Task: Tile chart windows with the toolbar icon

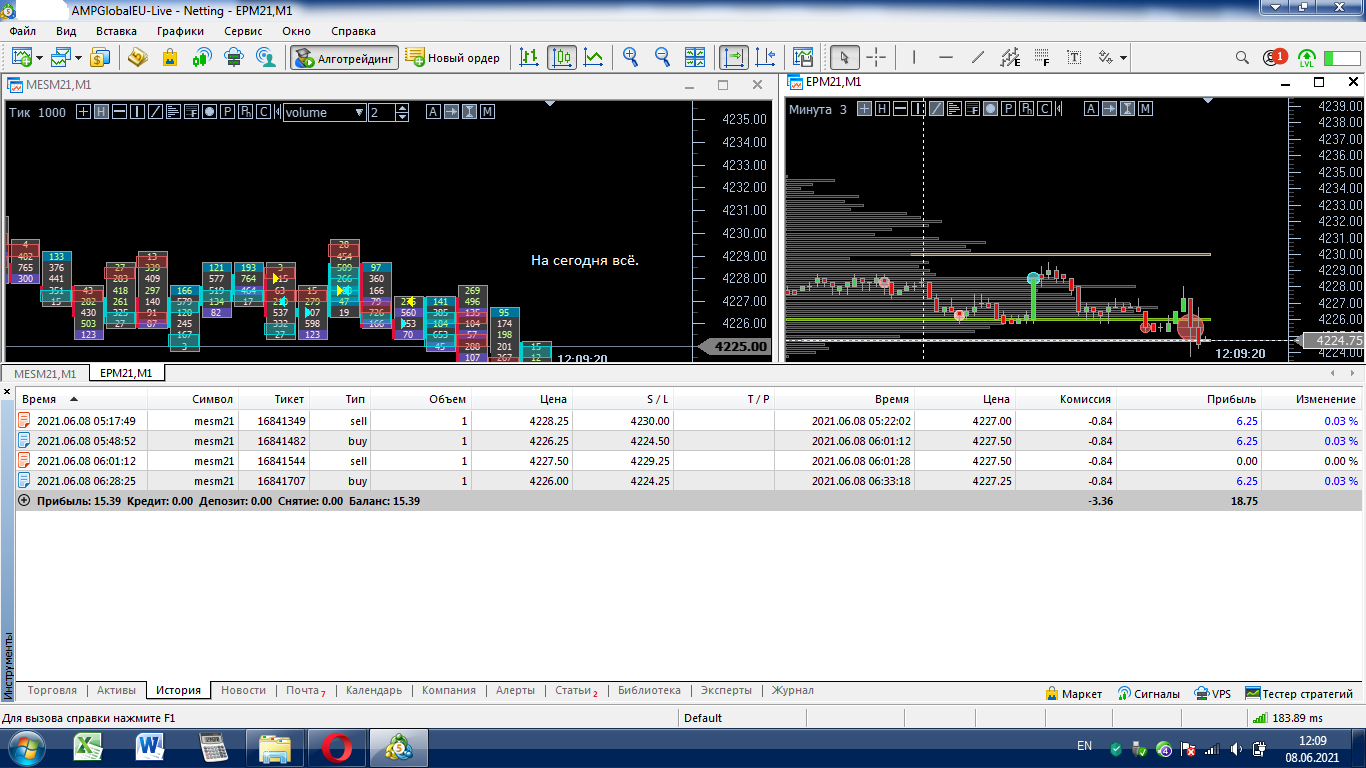Action: 695,57
